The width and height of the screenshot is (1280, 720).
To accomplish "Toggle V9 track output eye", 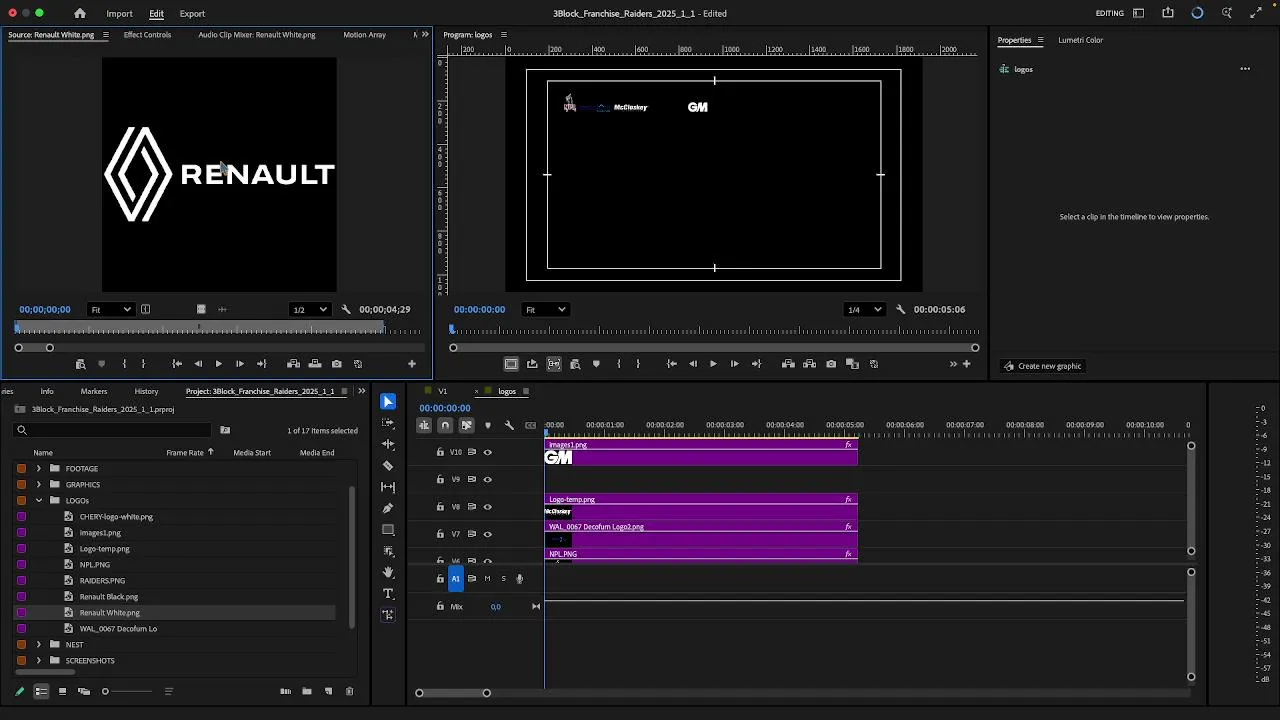I will tap(488, 479).
